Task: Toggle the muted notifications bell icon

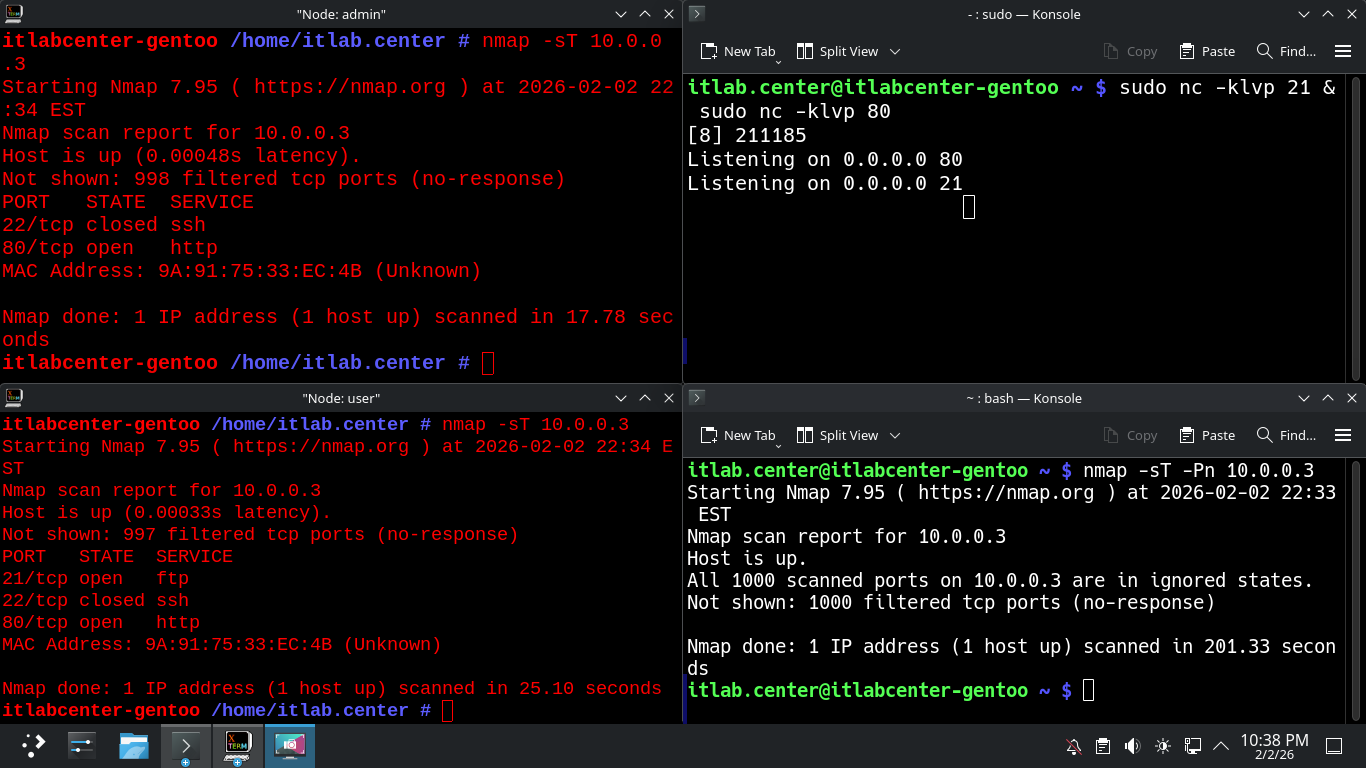Action: pos(1074,746)
